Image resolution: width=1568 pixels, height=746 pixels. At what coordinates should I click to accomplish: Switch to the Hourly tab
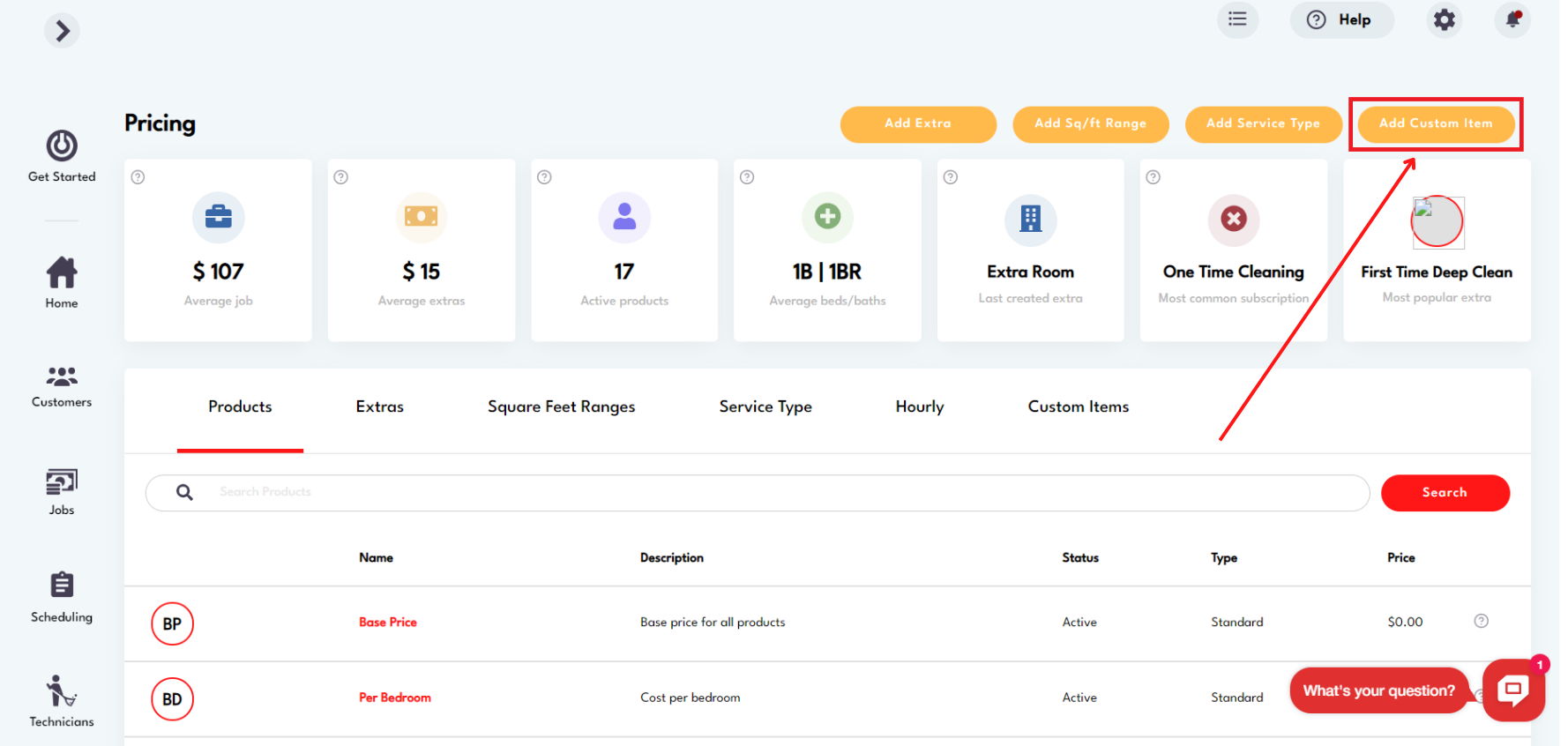920,407
